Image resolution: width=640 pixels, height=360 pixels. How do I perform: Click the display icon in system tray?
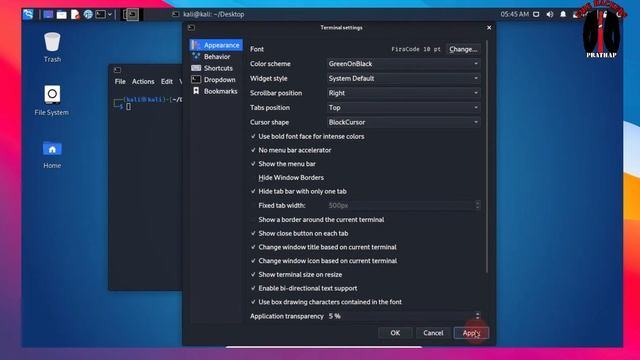pos(536,14)
